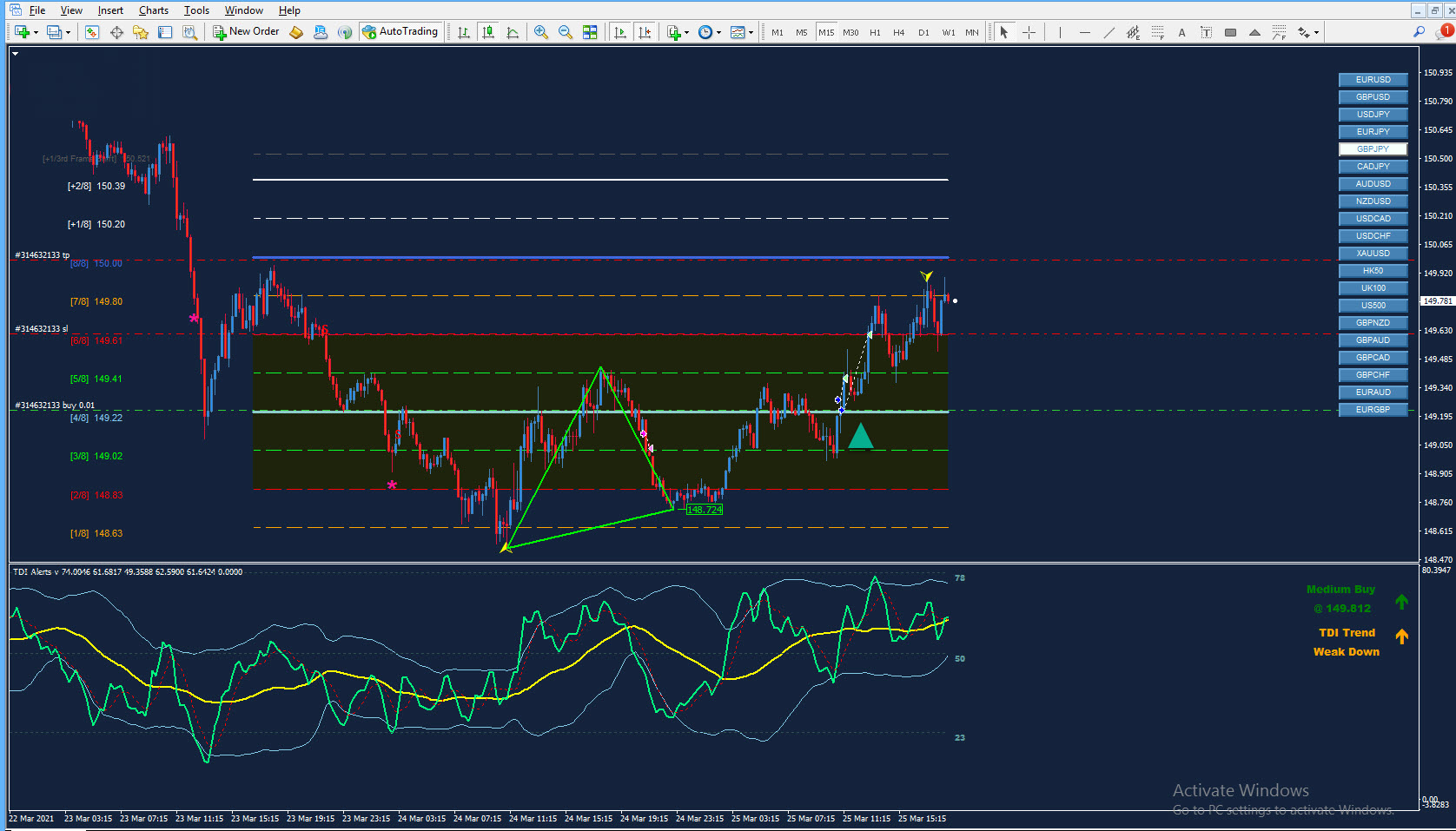Click the New Order button

[x=247, y=32]
